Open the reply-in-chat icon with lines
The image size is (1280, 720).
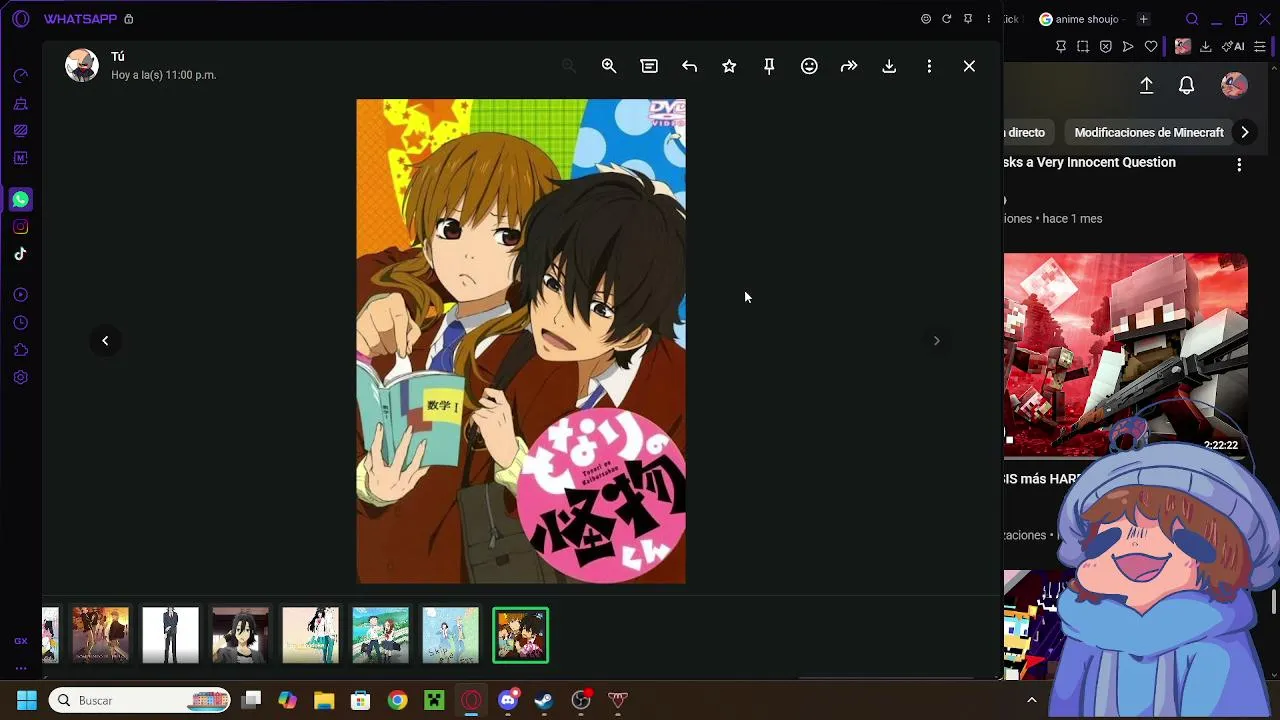click(x=649, y=66)
